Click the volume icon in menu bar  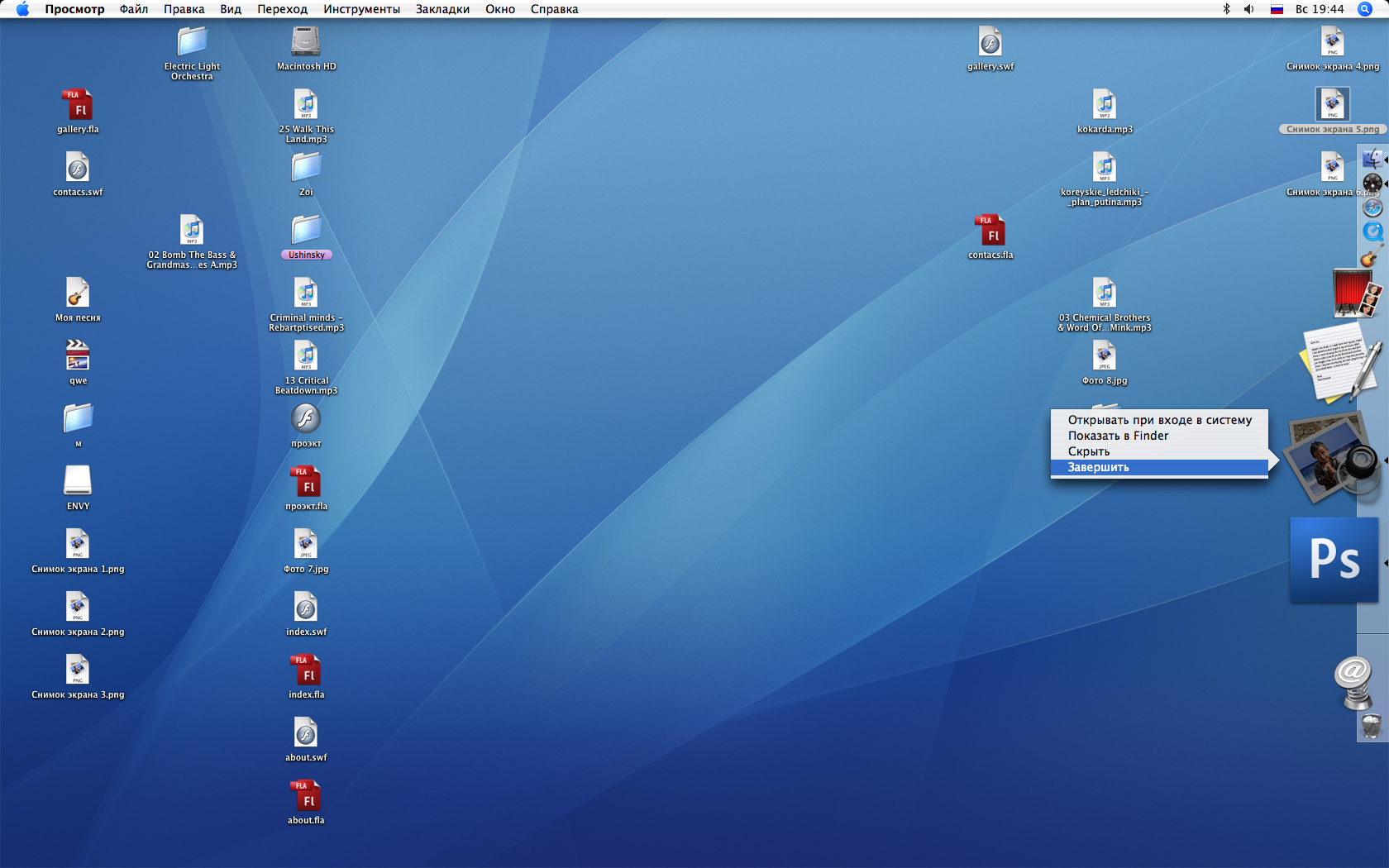[x=1249, y=9]
